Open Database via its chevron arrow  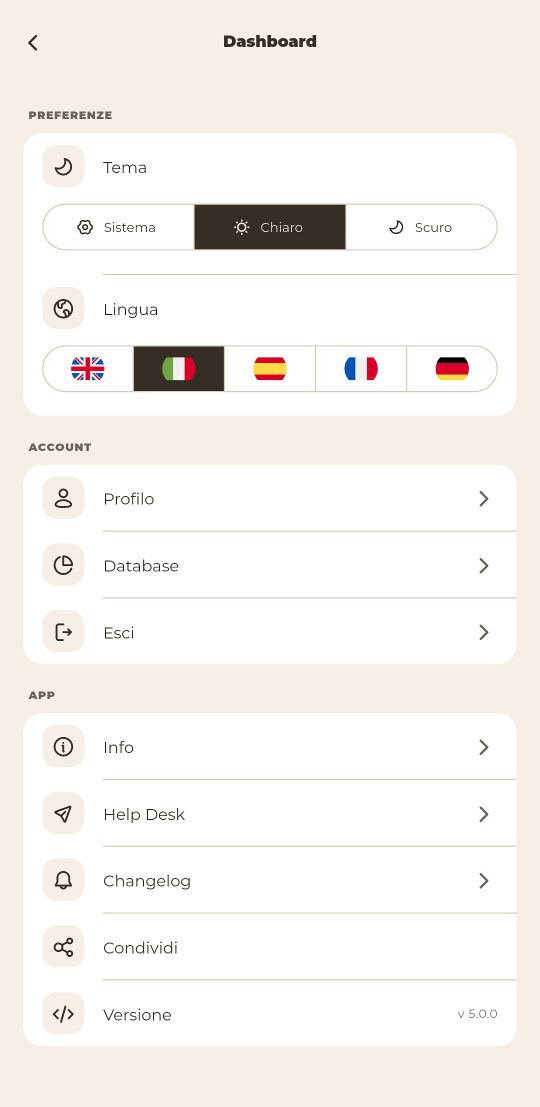click(x=484, y=566)
